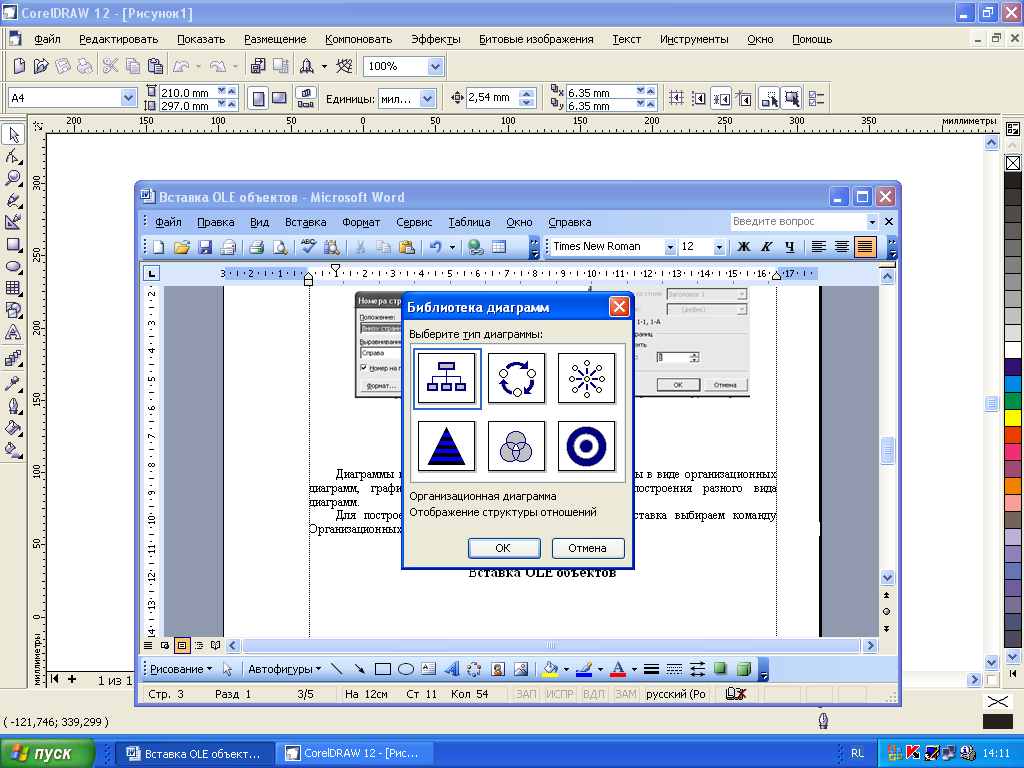Open Word font color dropdown arrow
This screenshot has width=1024, height=768.
[634, 669]
